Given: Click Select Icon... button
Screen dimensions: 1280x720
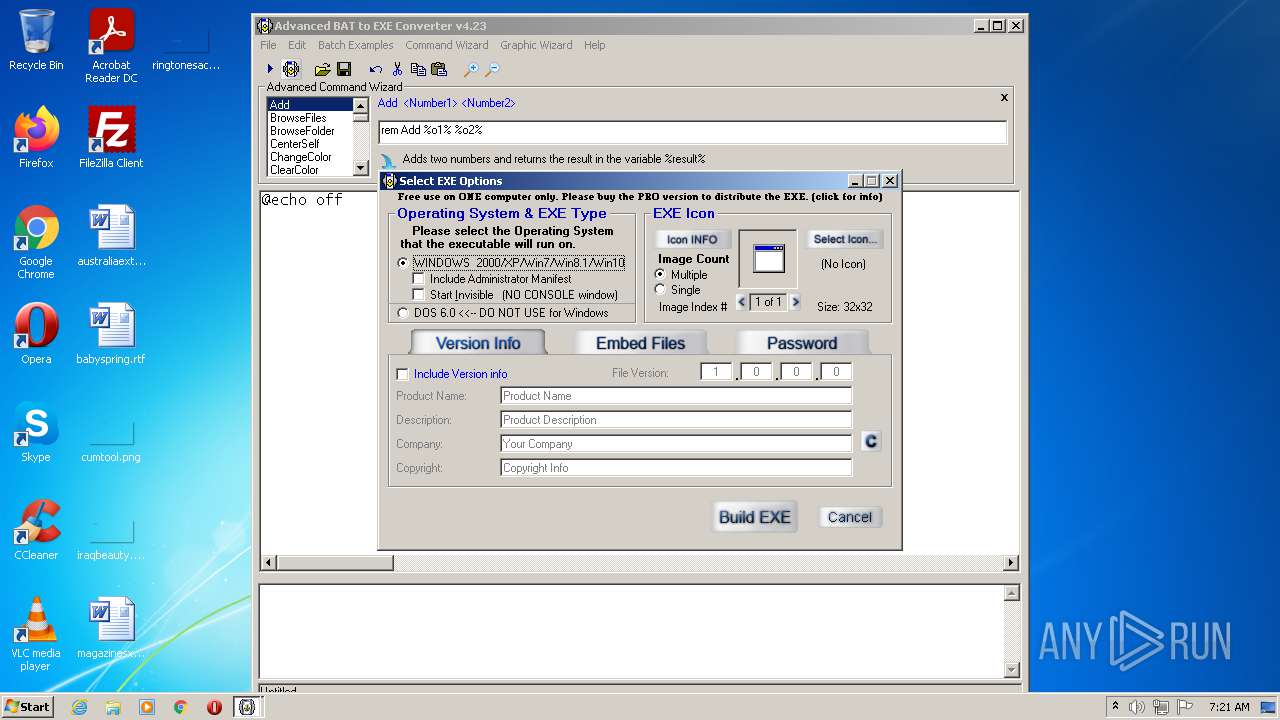Looking at the screenshot, I should tap(845, 239).
